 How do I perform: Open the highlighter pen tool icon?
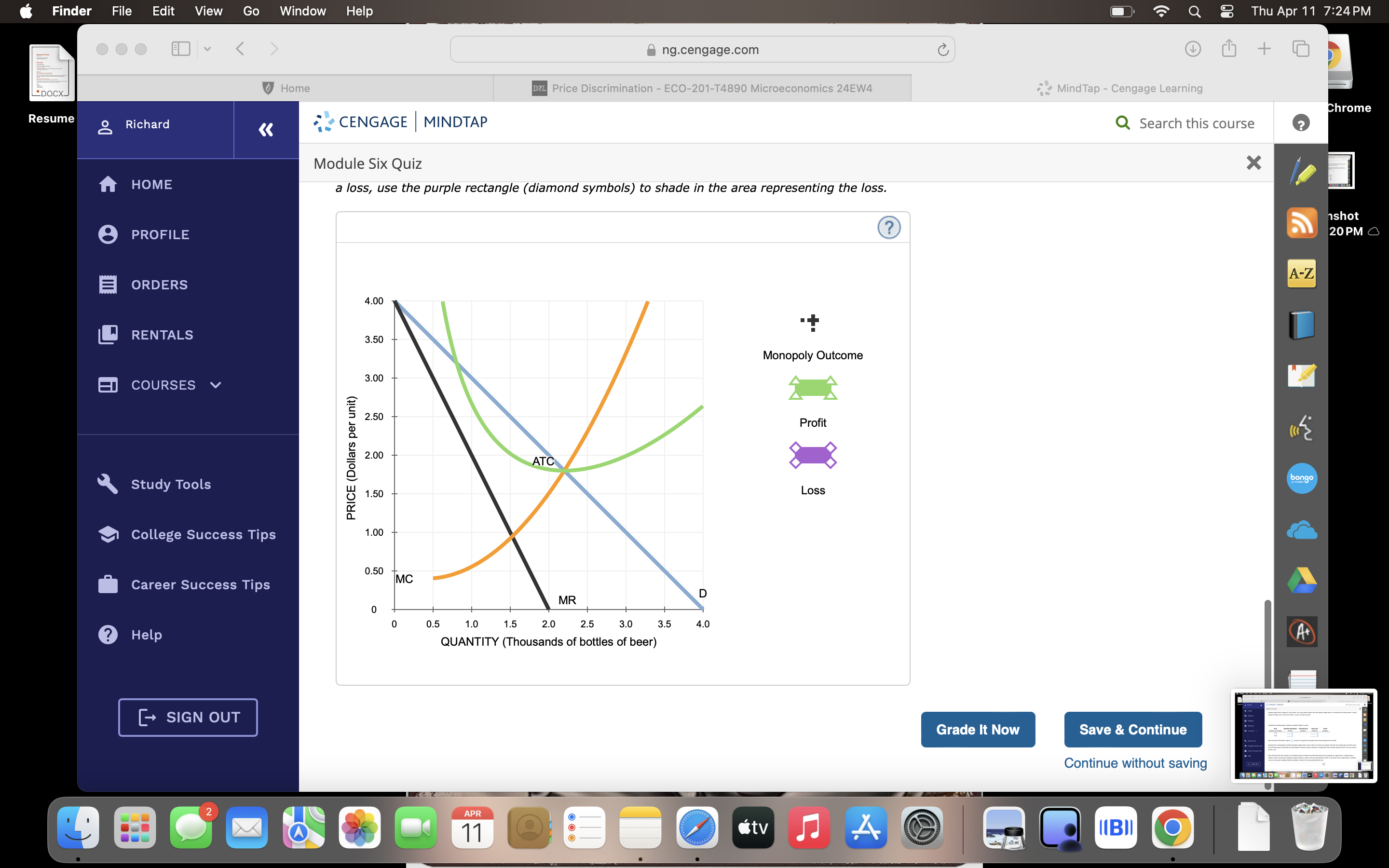point(1301,172)
